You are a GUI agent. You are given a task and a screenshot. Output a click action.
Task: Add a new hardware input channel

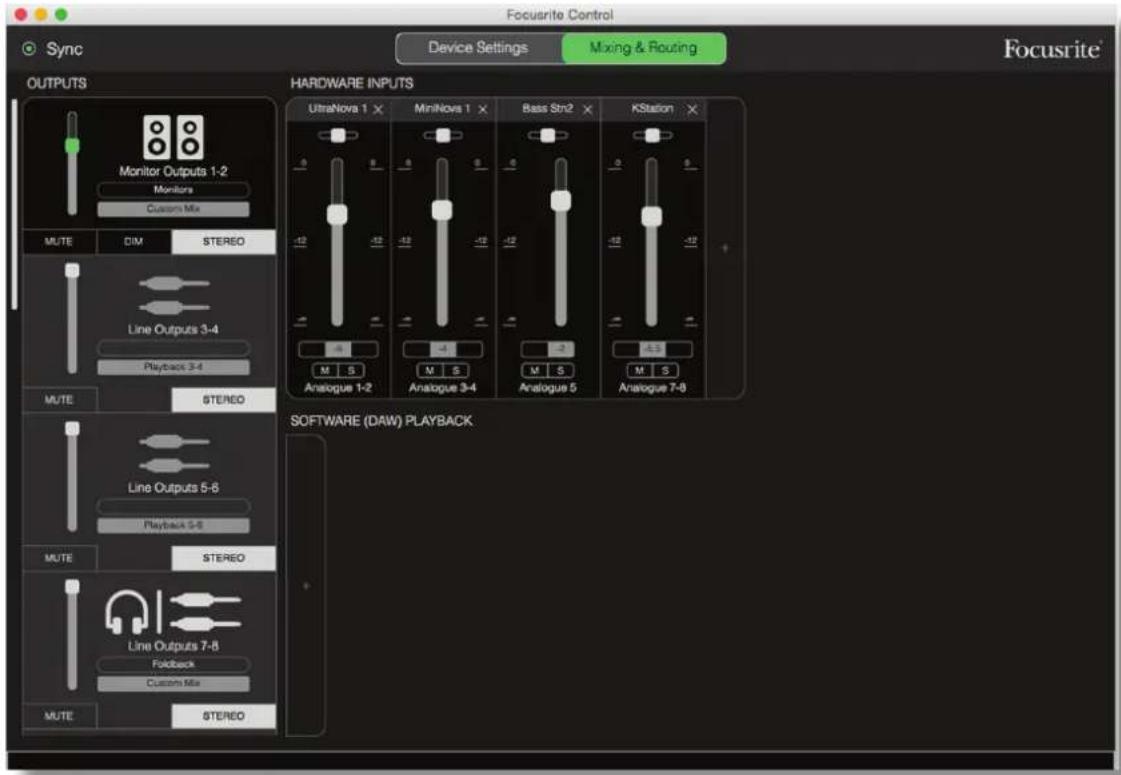725,248
